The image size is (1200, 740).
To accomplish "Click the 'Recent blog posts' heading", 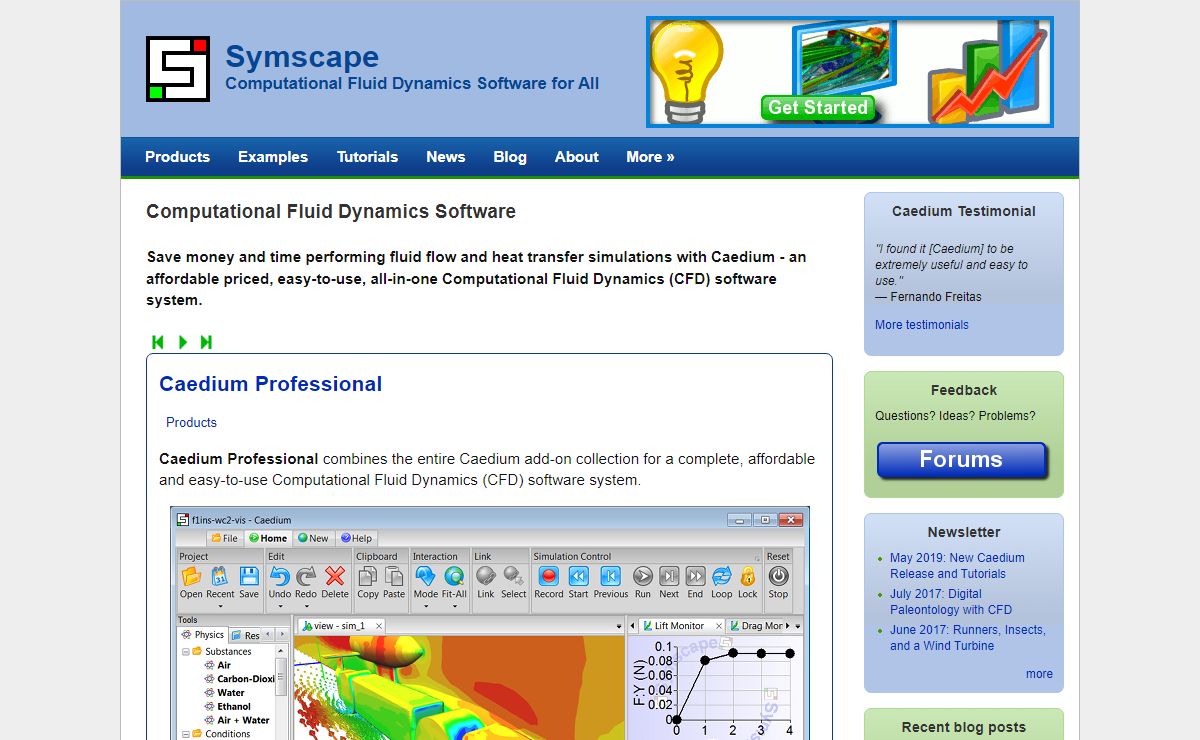I will pos(964,727).
